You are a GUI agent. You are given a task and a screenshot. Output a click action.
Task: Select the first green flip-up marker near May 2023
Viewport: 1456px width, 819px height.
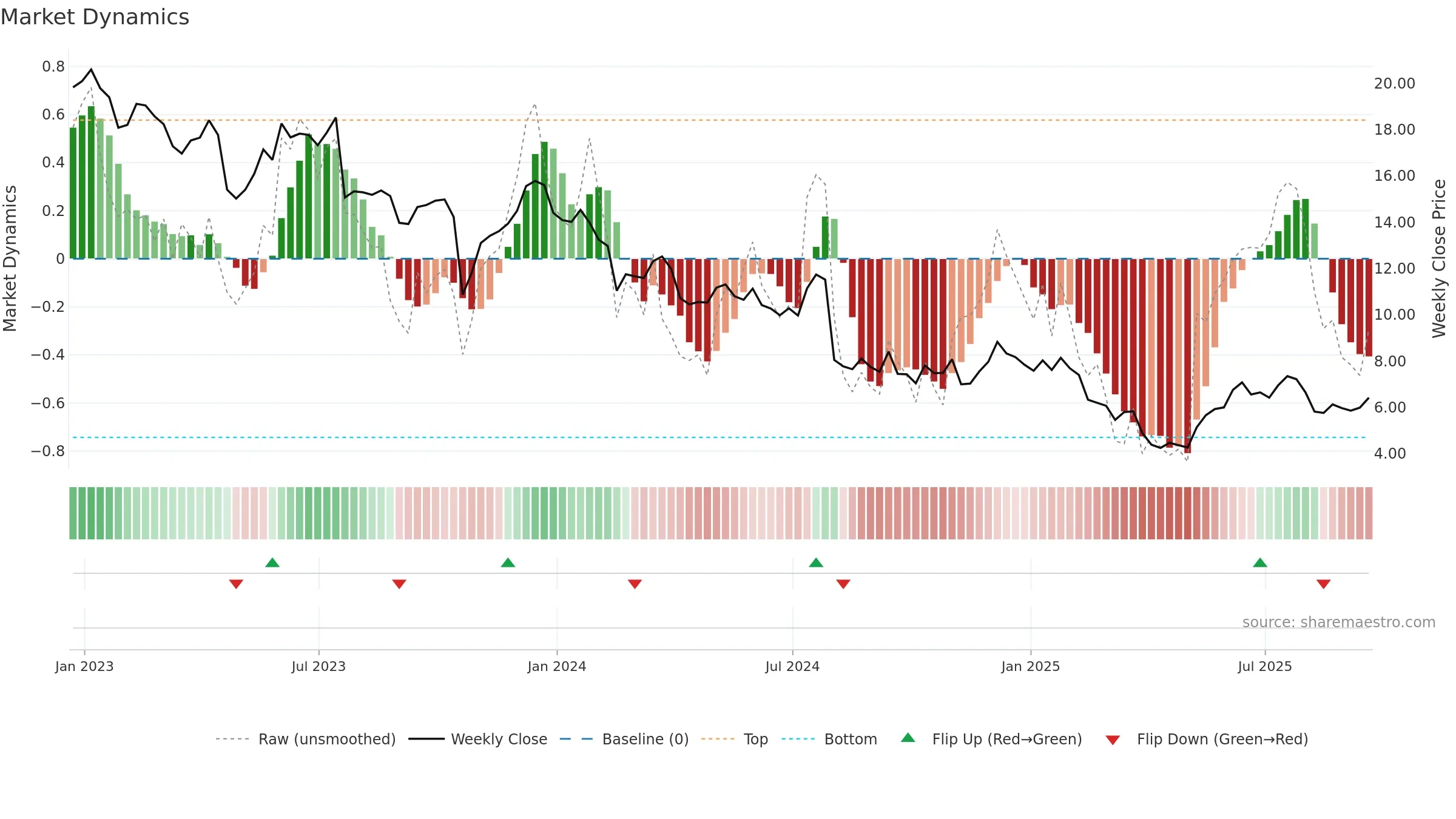(272, 562)
